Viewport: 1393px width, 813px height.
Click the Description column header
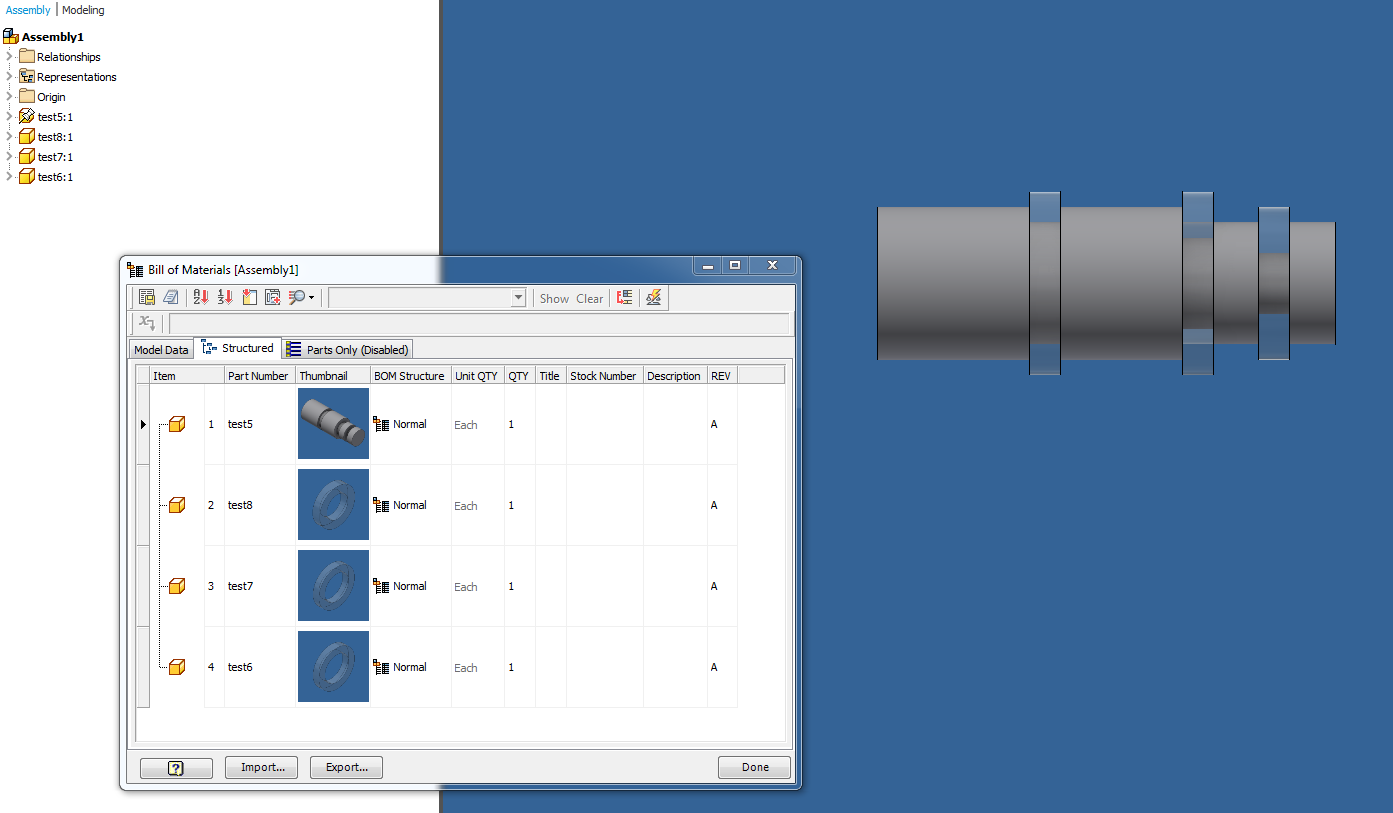point(675,376)
